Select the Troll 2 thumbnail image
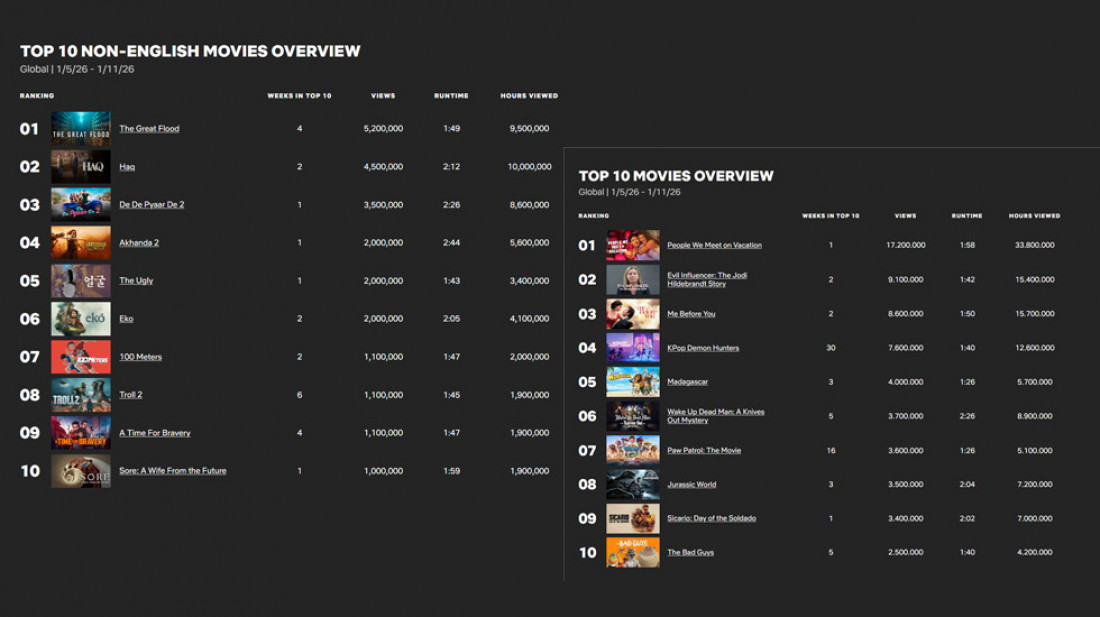Screen dimensions: 1100x617 (x=81, y=395)
